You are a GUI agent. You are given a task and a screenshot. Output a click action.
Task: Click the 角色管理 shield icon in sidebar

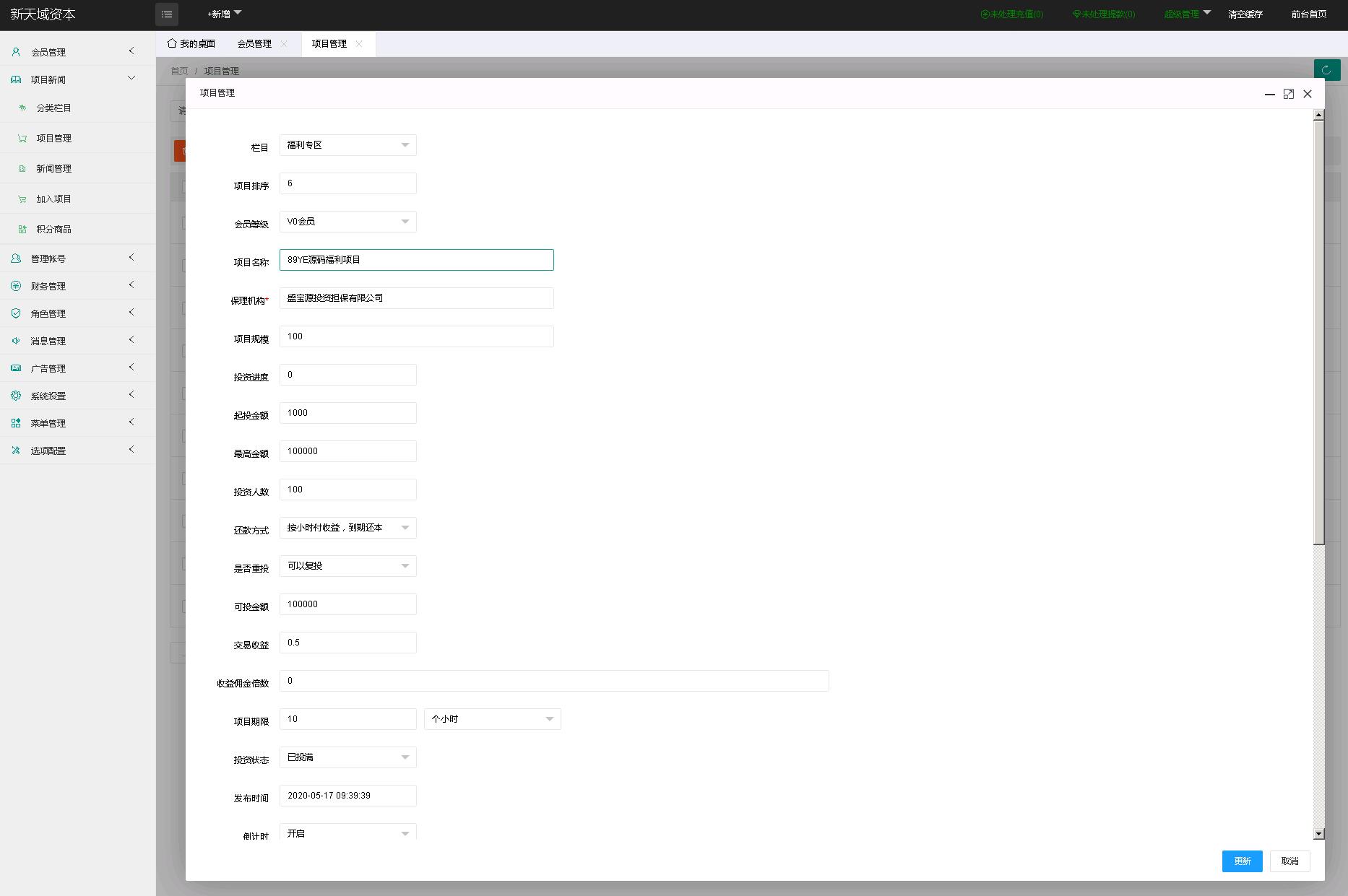(x=16, y=313)
